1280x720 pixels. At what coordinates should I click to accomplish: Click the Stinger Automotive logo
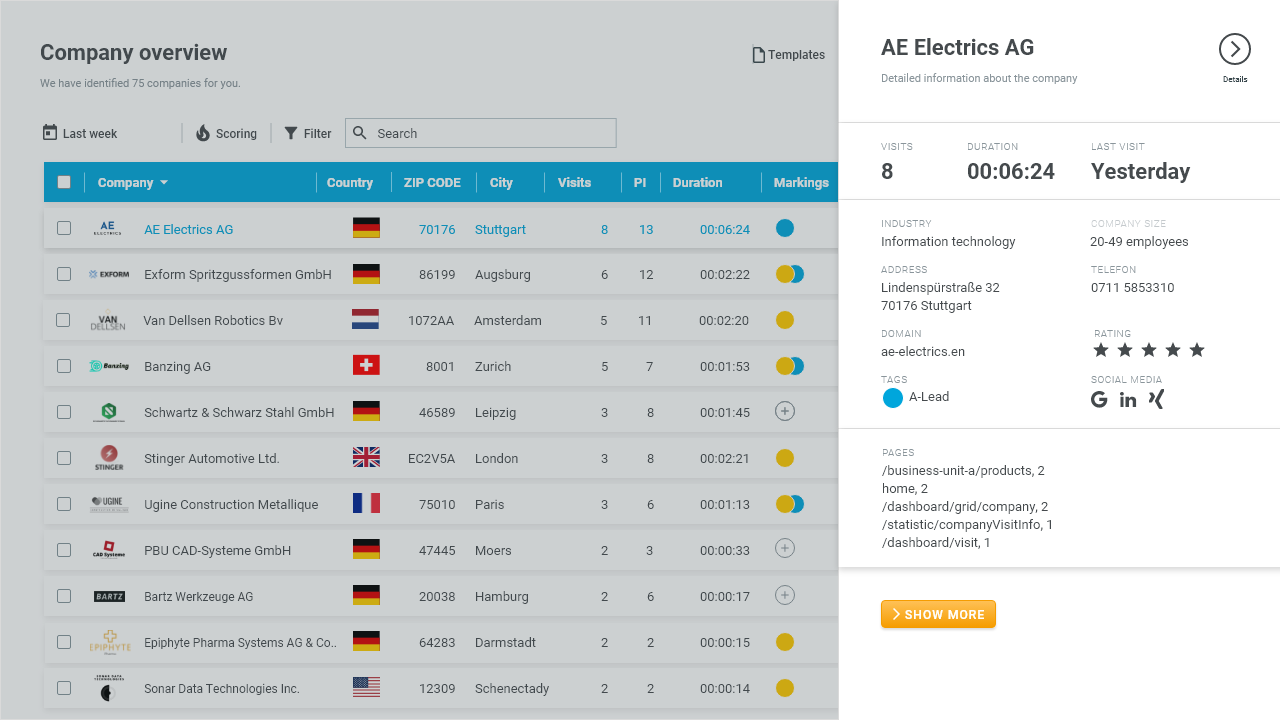109,458
